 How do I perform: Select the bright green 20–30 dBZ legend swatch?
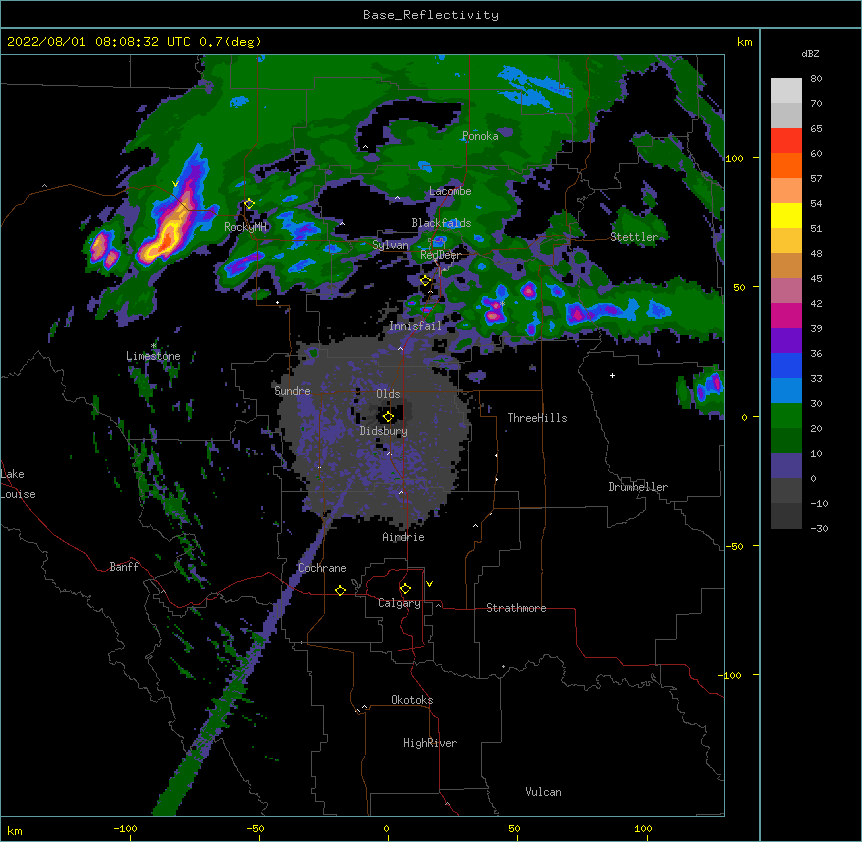click(786, 416)
